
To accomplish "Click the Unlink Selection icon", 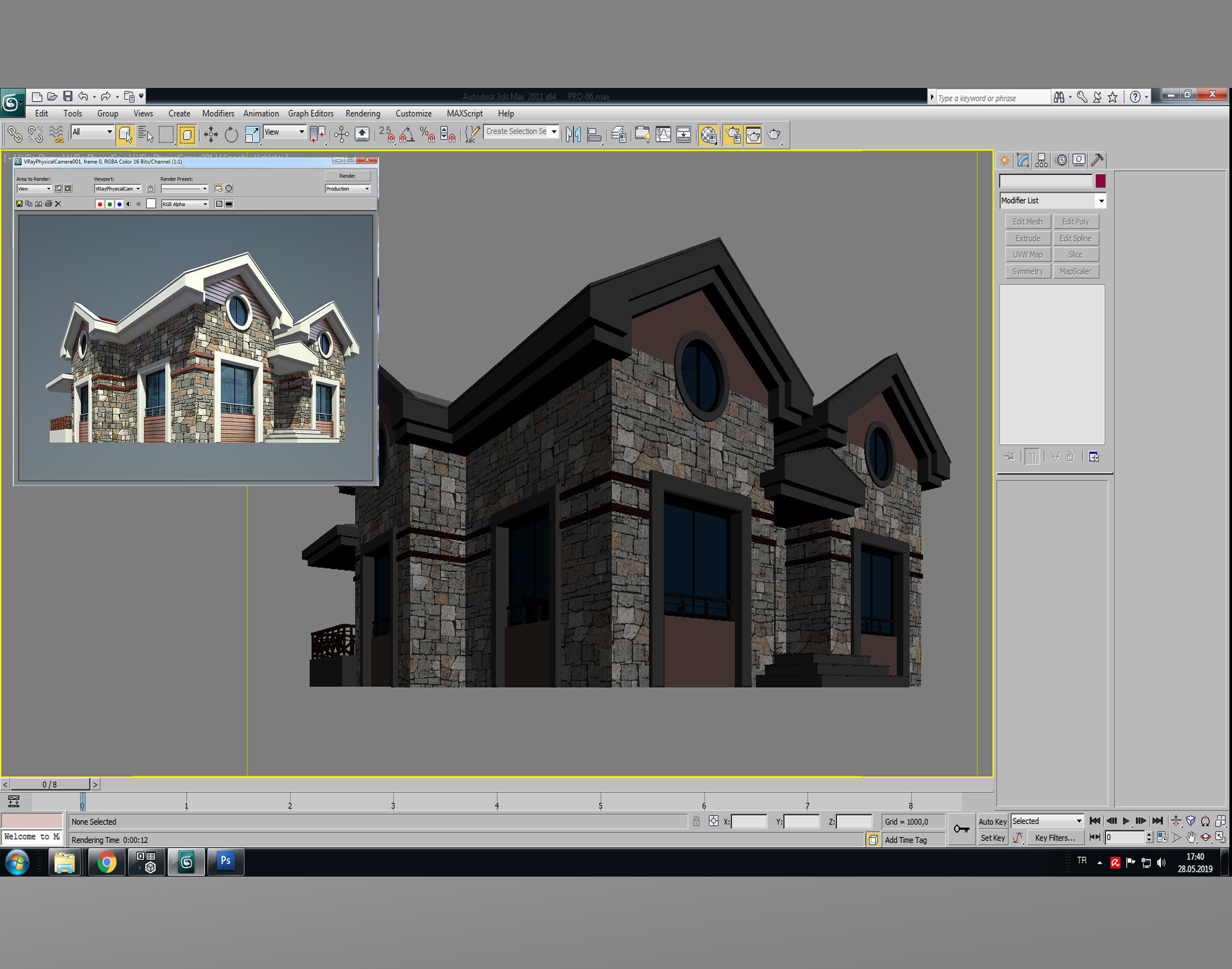I will tap(36, 134).
